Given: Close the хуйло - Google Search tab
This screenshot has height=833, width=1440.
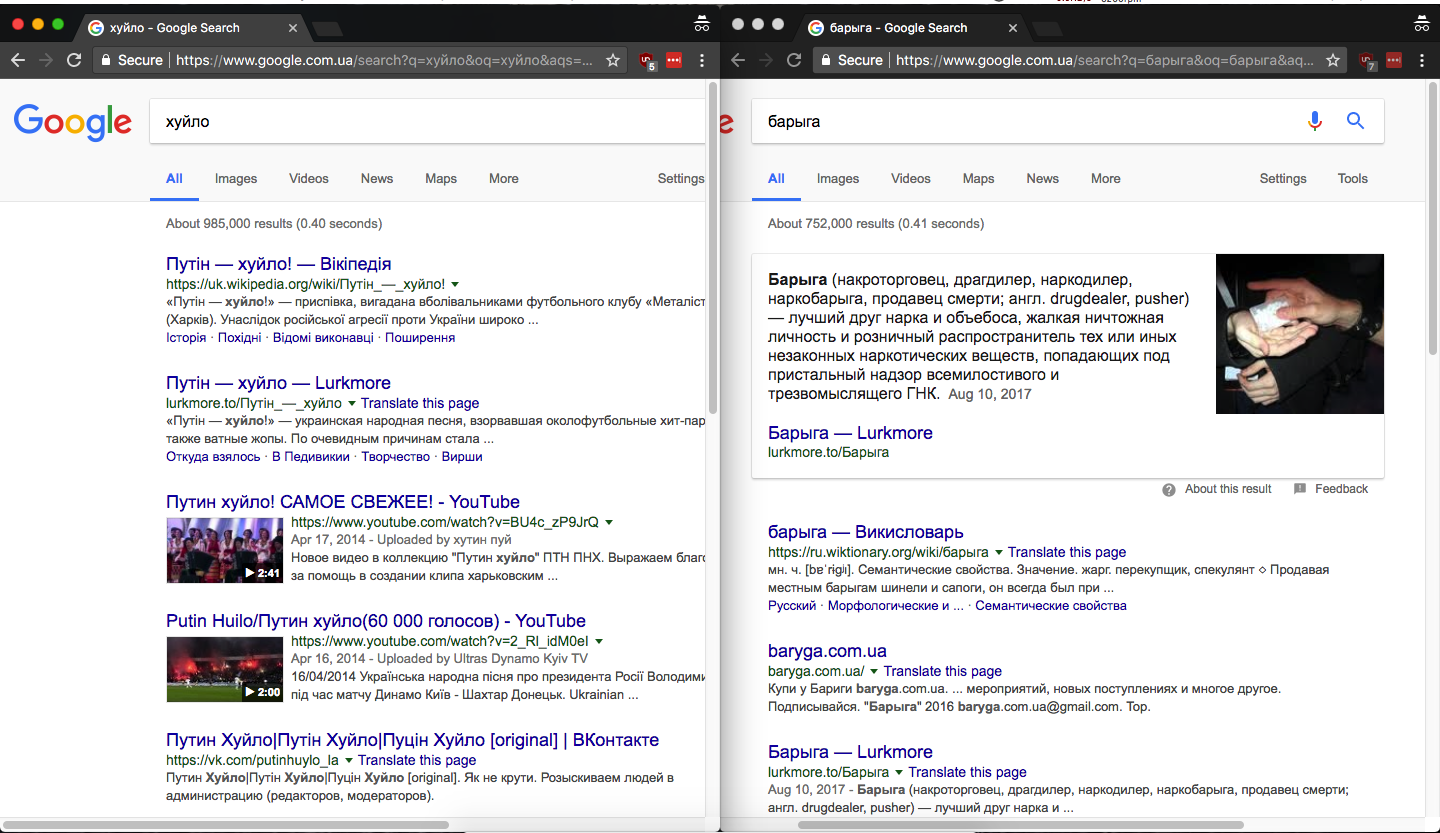Looking at the screenshot, I should click(x=292, y=28).
